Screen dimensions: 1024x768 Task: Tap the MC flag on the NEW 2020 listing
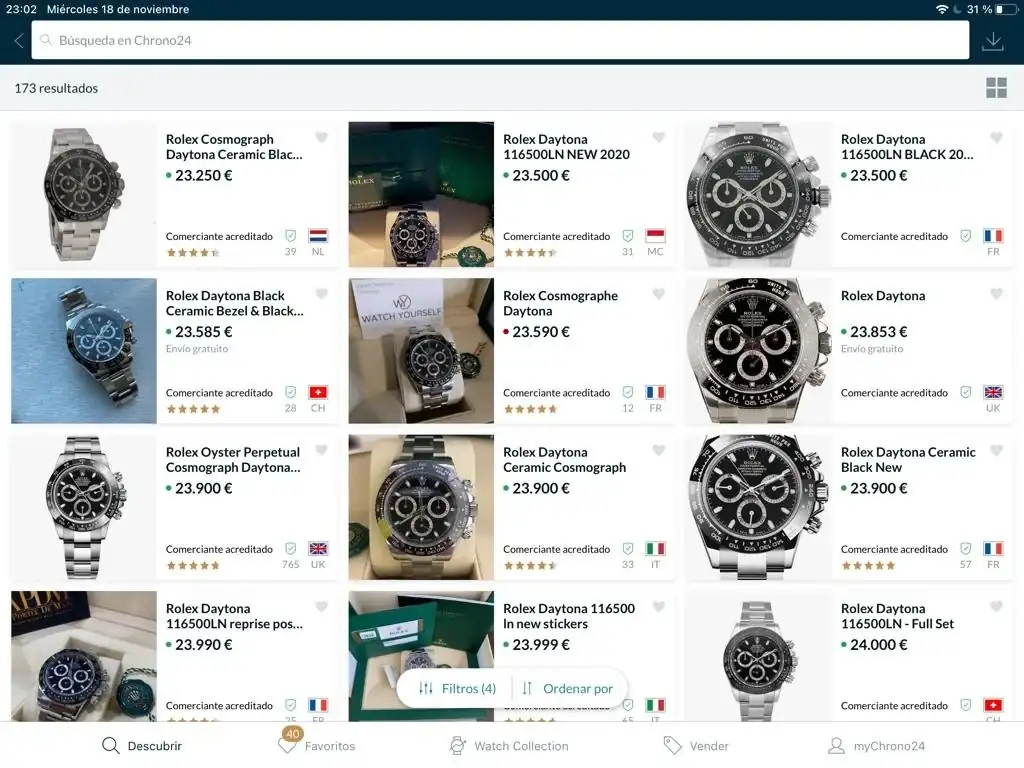coord(655,236)
